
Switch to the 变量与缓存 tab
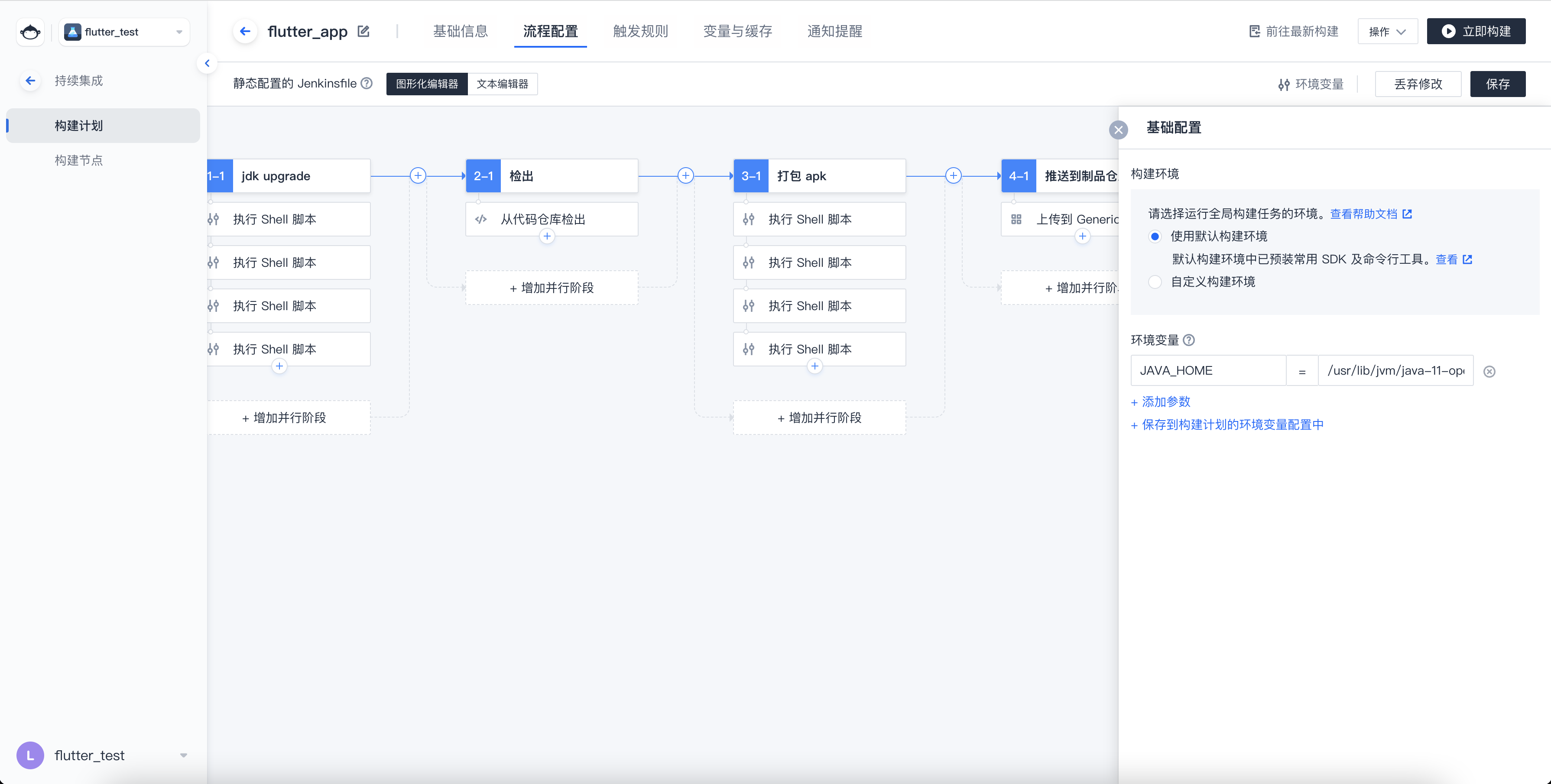pyautogui.click(x=737, y=31)
